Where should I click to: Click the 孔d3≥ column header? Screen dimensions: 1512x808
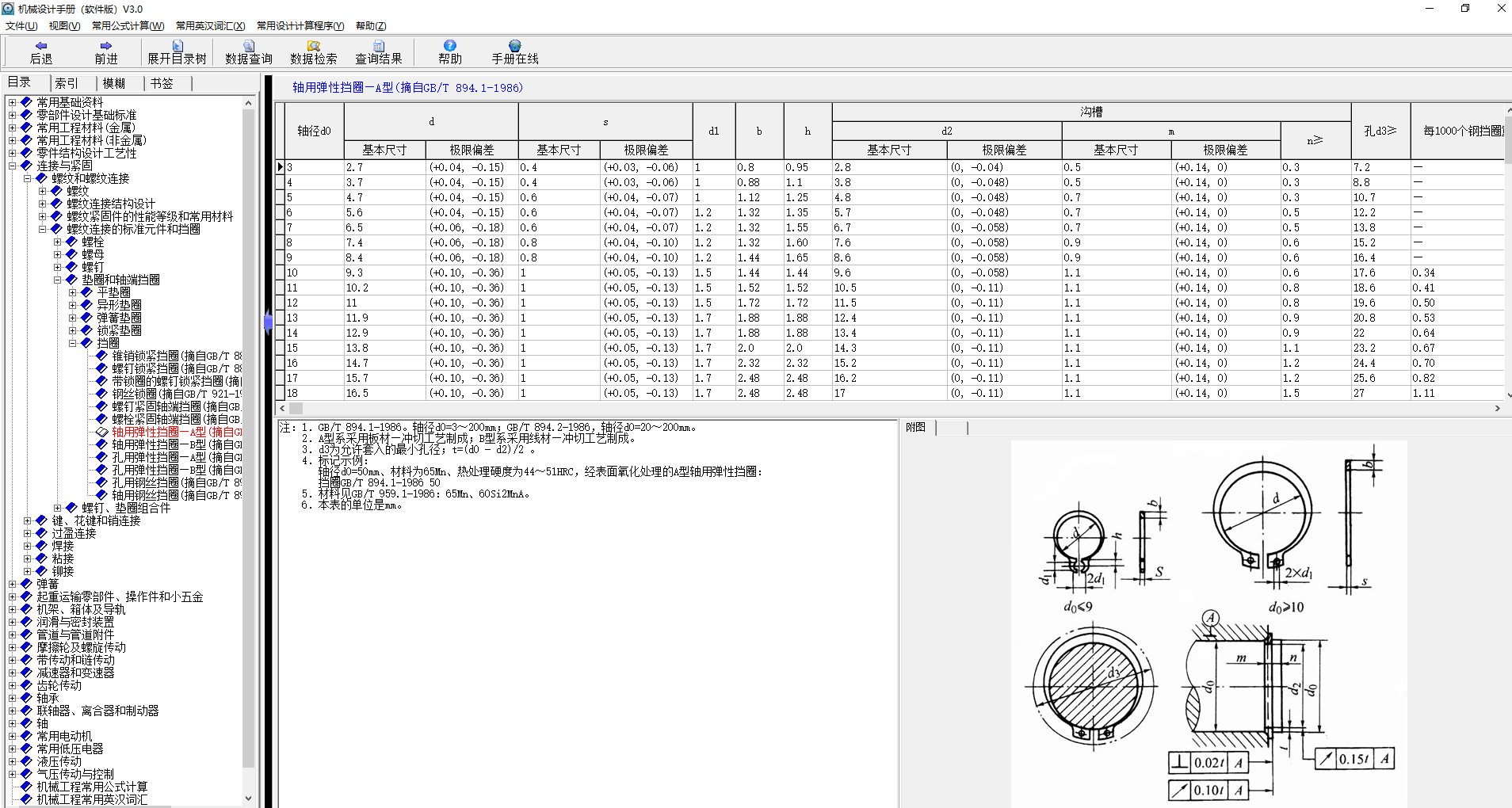click(1380, 131)
